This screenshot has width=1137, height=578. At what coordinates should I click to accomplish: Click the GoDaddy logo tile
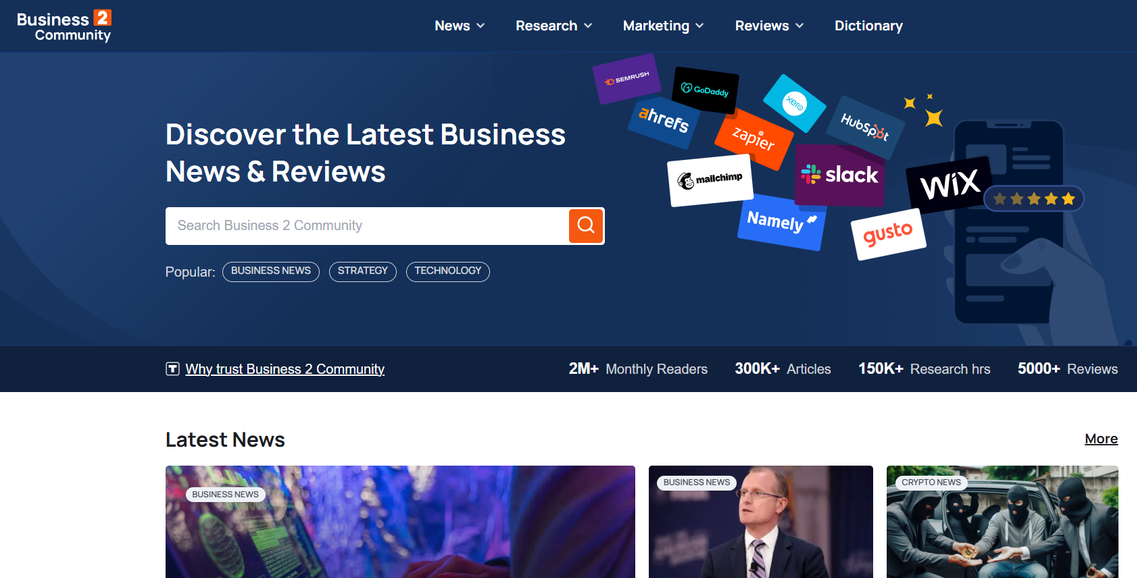[705, 90]
